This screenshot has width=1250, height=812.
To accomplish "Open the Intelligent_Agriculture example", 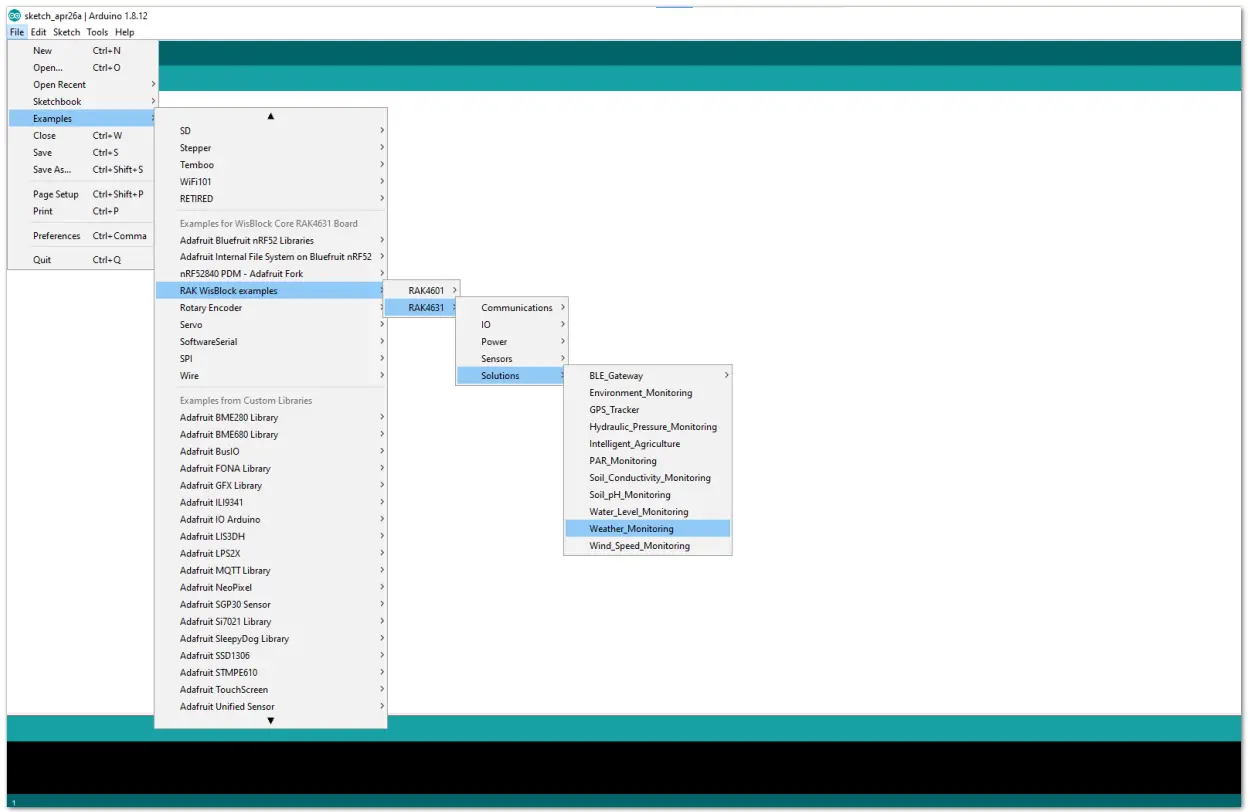I will tap(648, 444).
